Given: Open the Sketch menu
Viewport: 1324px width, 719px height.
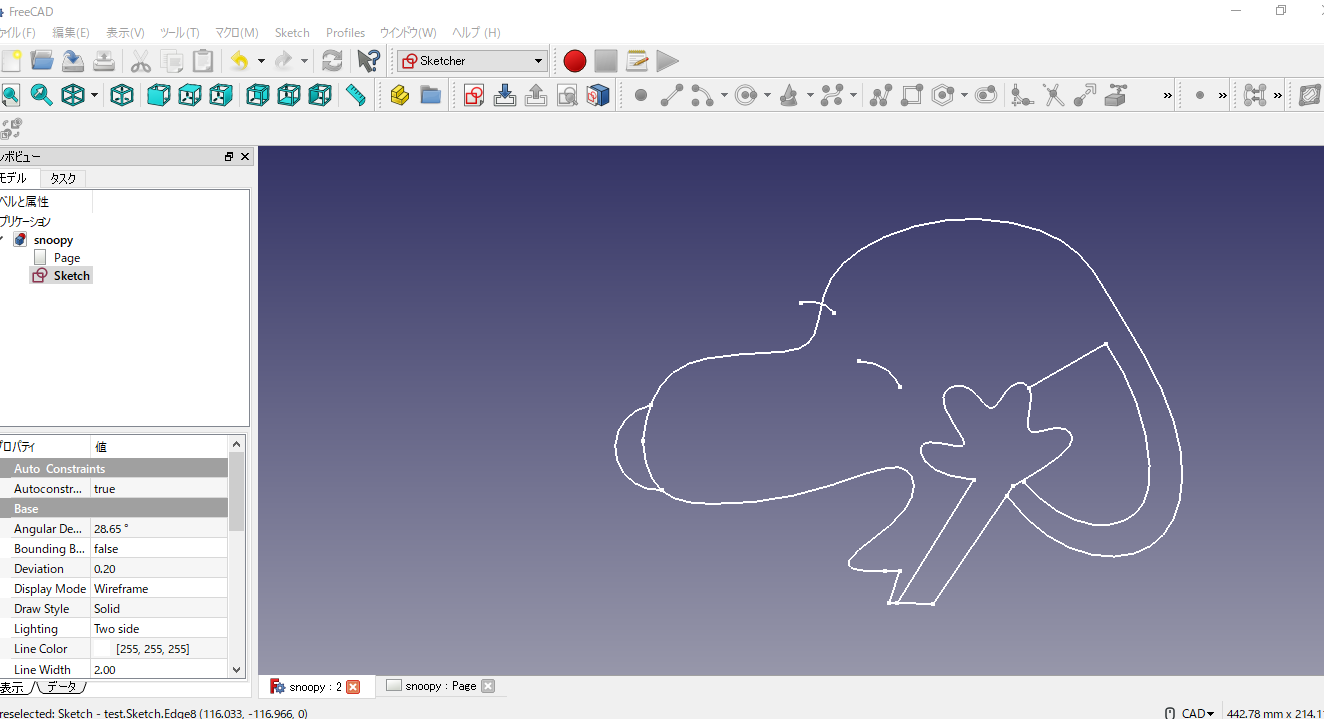Looking at the screenshot, I should pyautogui.click(x=292, y=33).
